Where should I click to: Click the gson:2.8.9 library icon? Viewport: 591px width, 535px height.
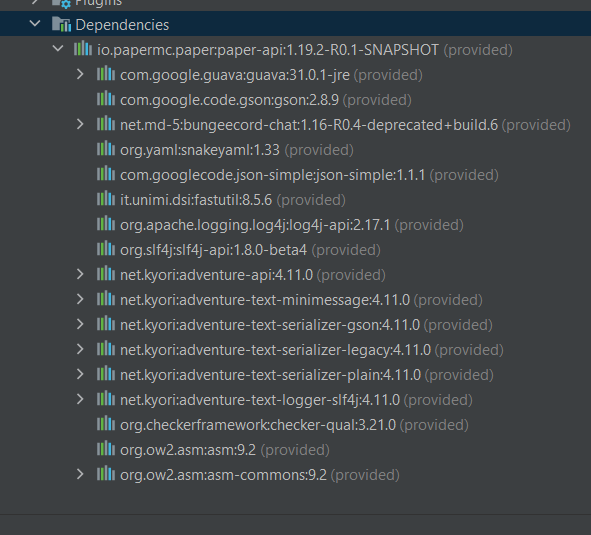[x=106, y=99]
